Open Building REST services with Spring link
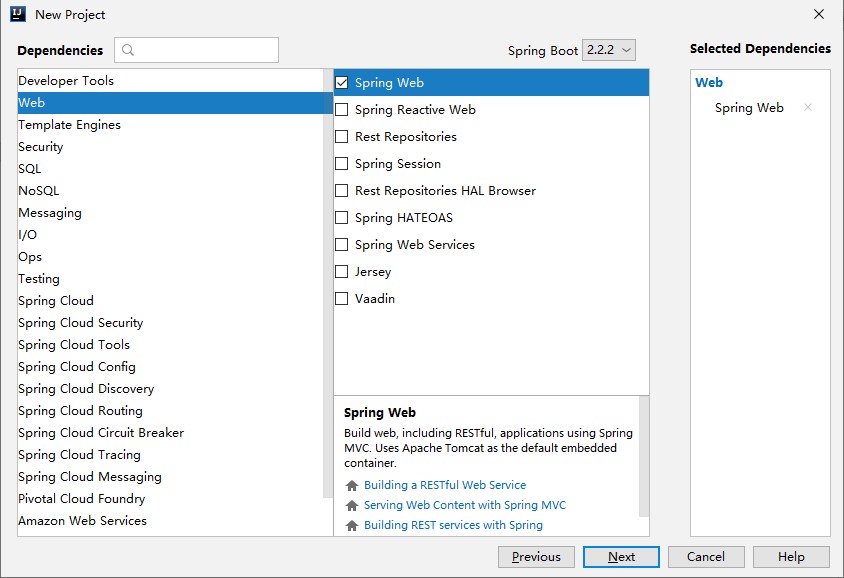 pyautogui.click(x=453, y=525)
